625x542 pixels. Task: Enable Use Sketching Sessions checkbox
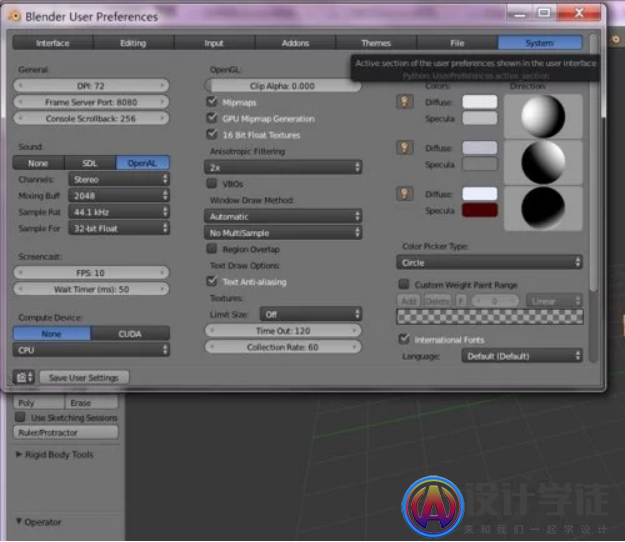point(20,417)
